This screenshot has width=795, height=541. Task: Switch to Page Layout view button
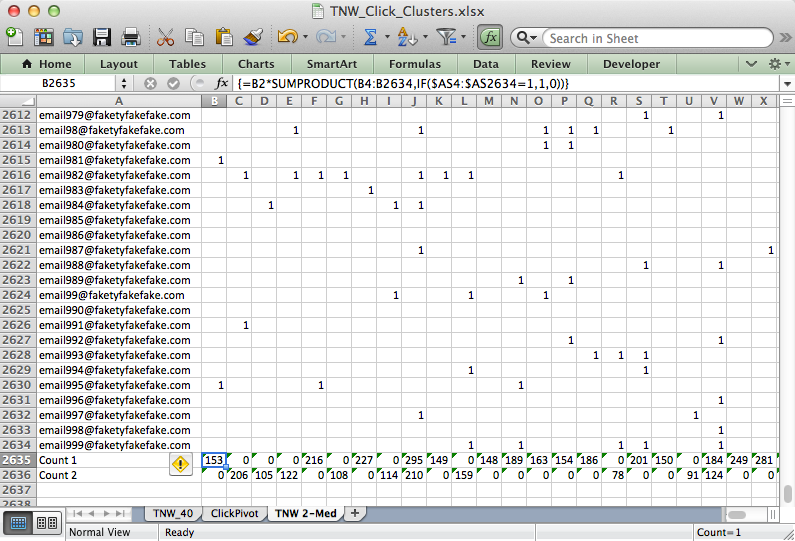[x=46, y=522]
